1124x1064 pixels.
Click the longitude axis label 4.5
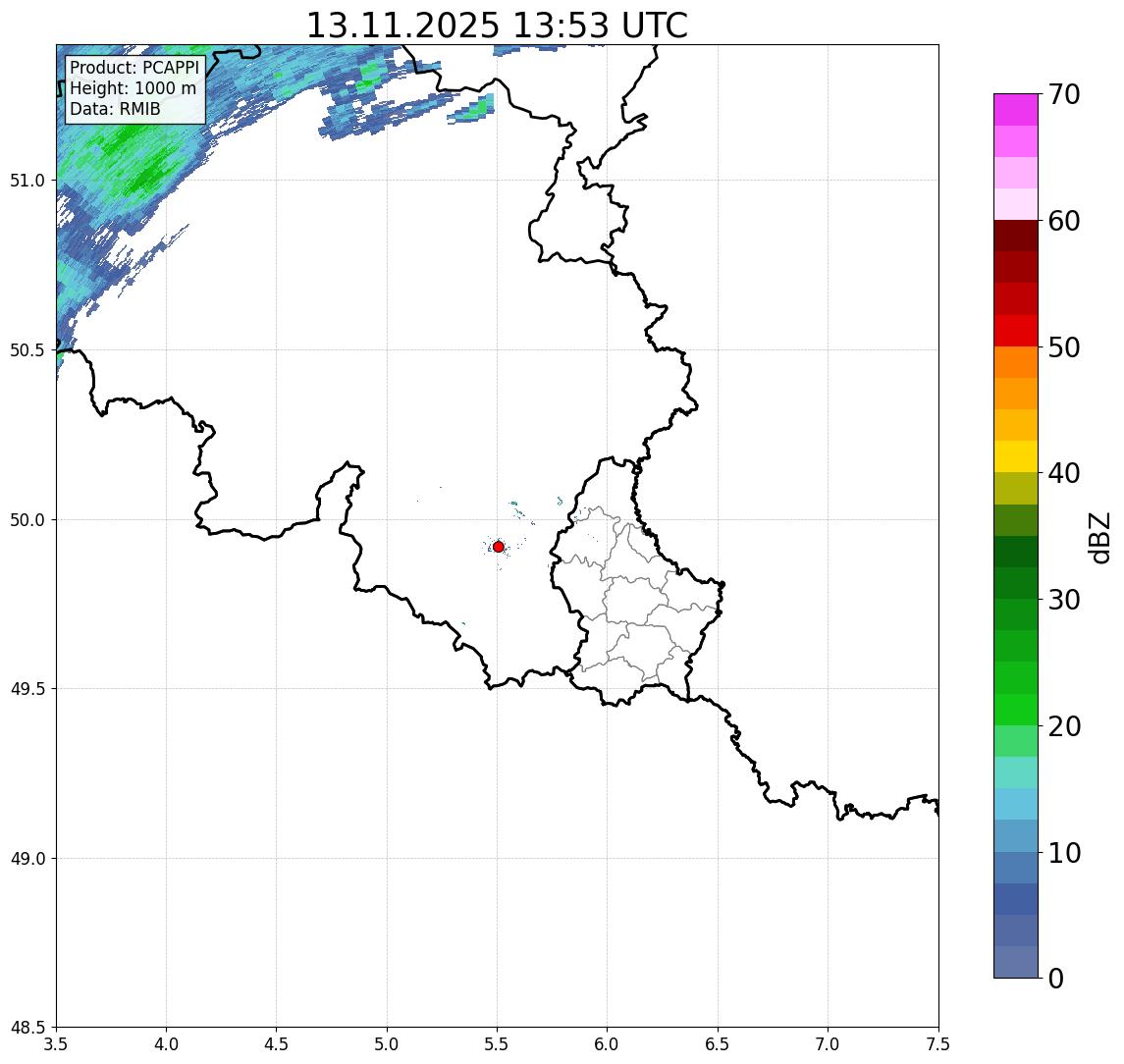pyautogui.click(x=277, y=1044)
